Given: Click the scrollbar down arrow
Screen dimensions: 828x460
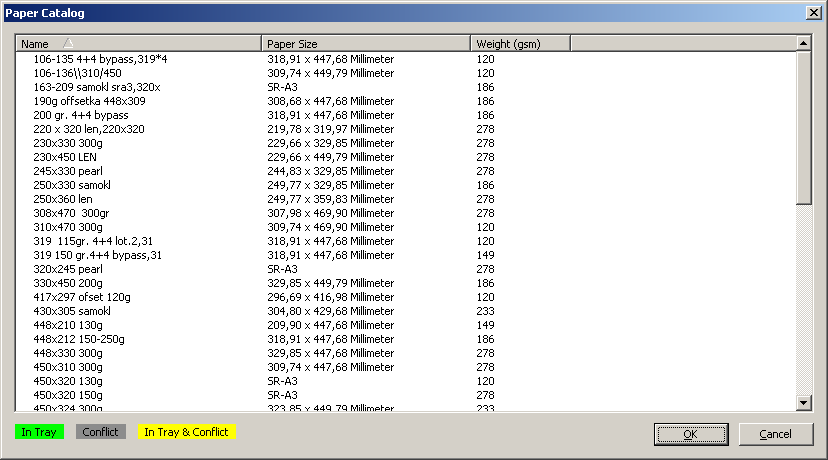Looking at the screenshot, I should tap(803, 403).
